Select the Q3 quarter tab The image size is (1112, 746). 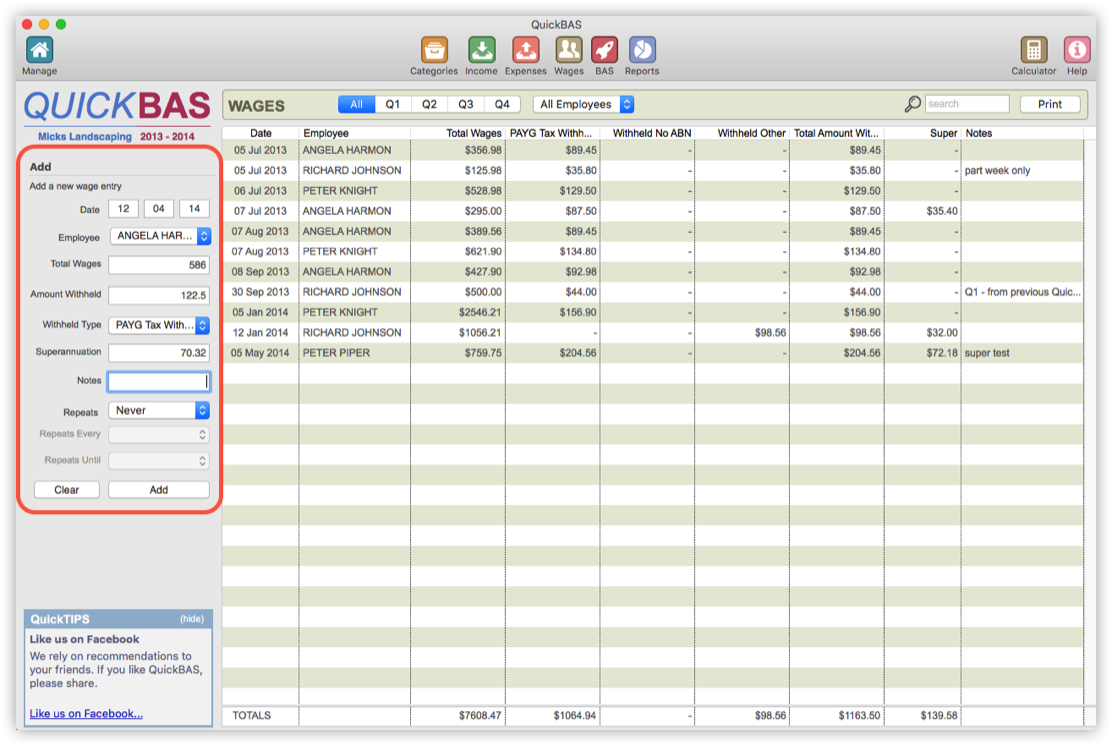click(x=465, y=105)
